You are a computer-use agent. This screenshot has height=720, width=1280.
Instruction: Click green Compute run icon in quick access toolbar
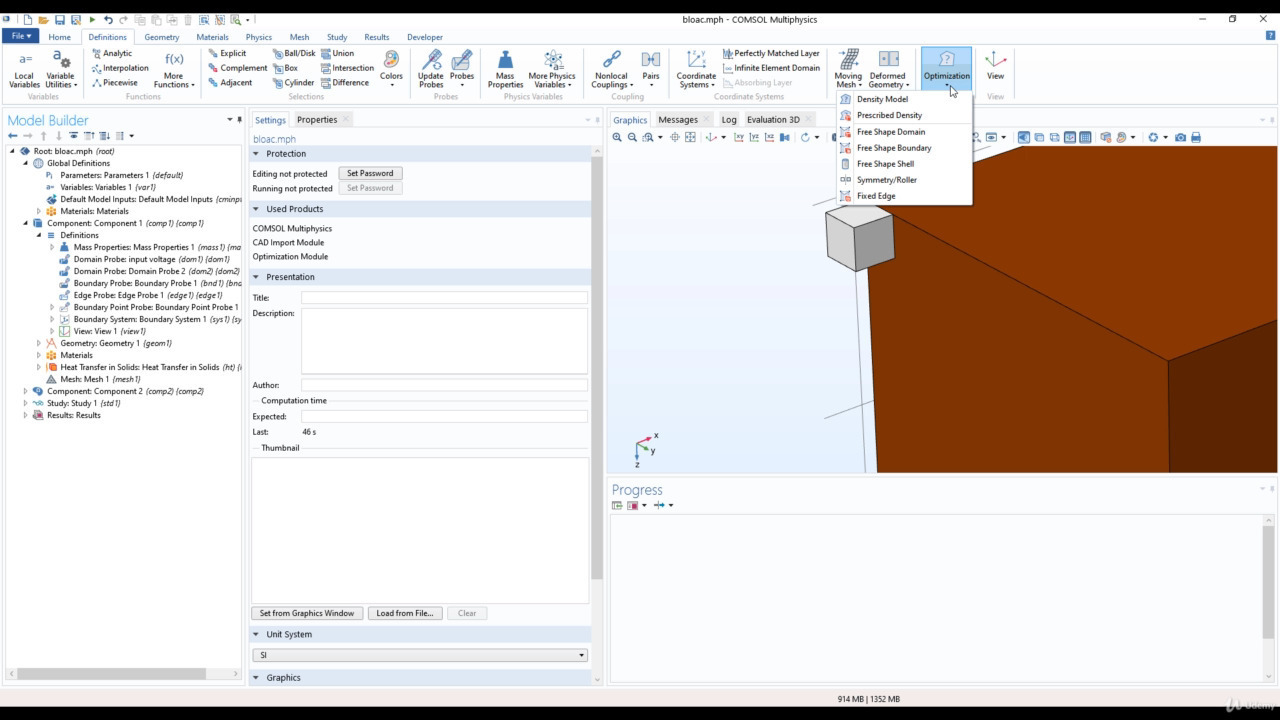92,19
